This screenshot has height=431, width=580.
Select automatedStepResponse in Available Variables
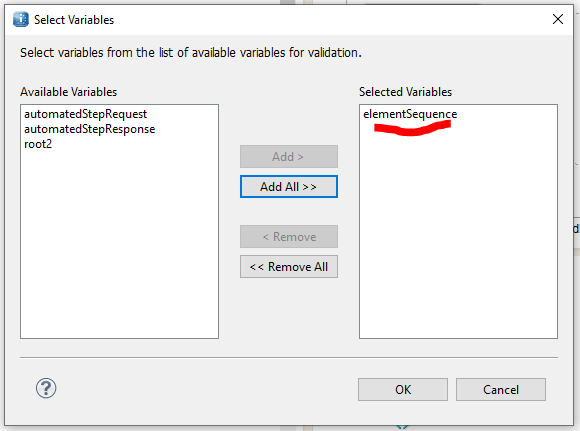(90, 129)
